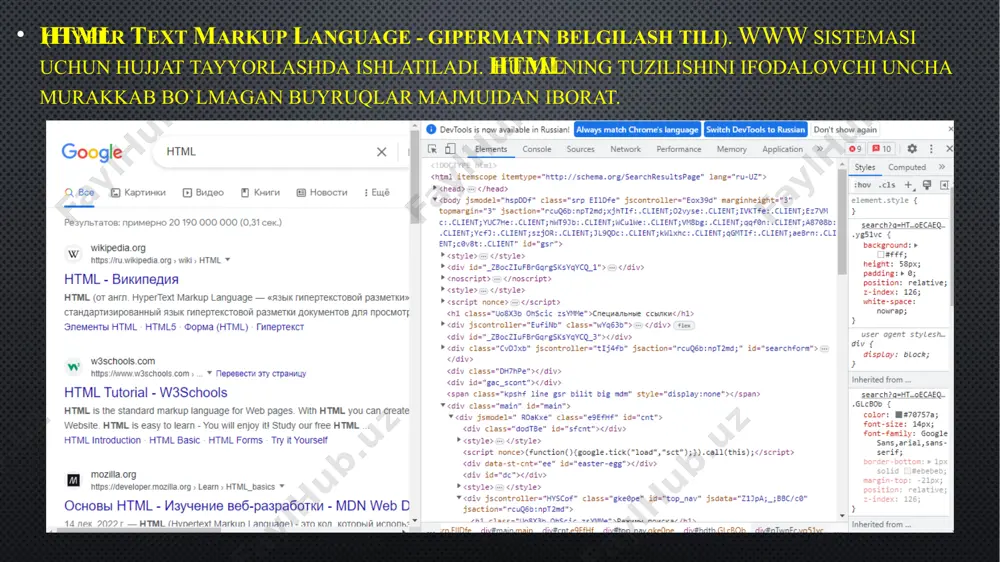
Task: Expand the background property triangle in Styles
Action: [x=916, y=245]
